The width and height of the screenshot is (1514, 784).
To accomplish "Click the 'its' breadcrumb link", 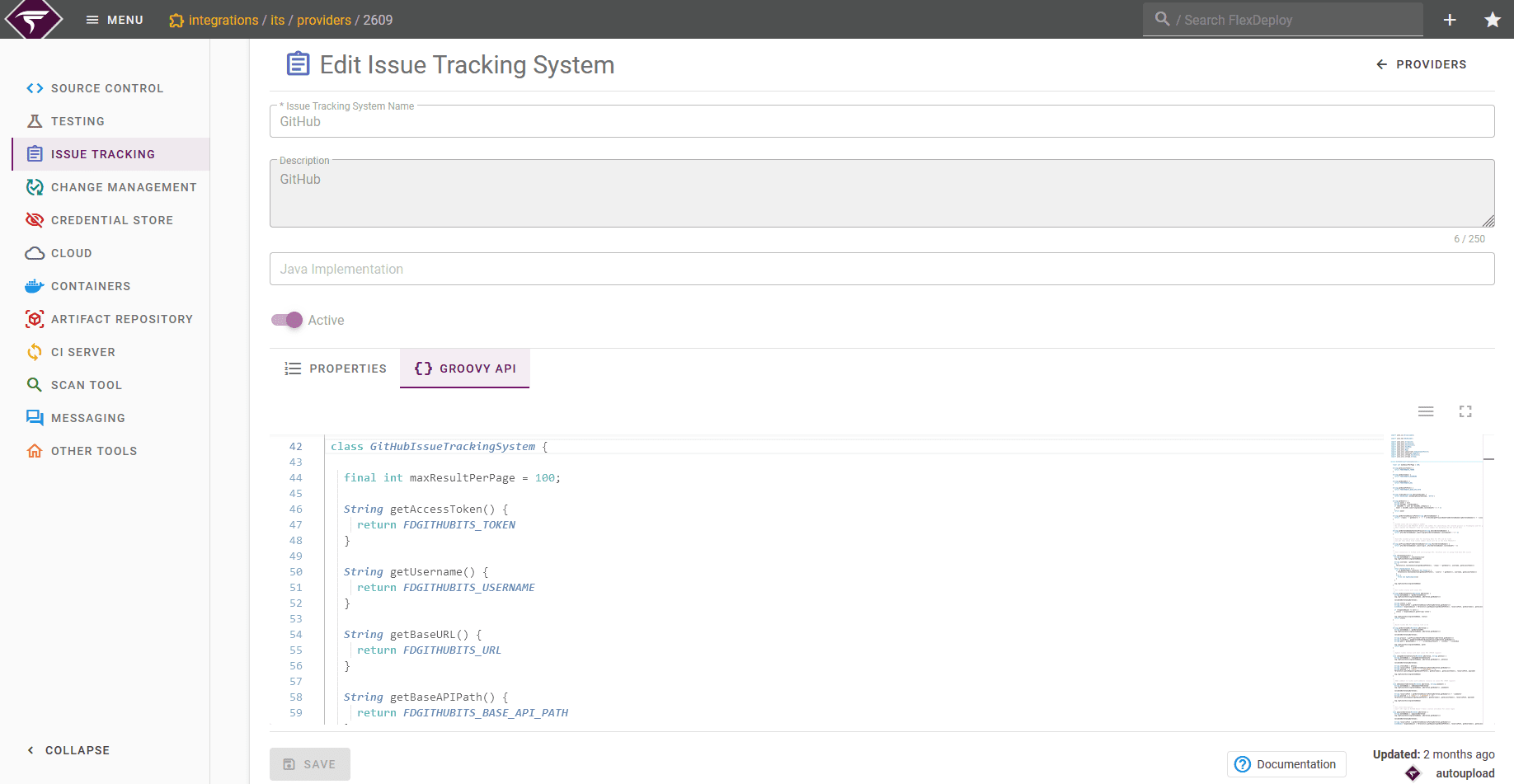I will 278,20.
